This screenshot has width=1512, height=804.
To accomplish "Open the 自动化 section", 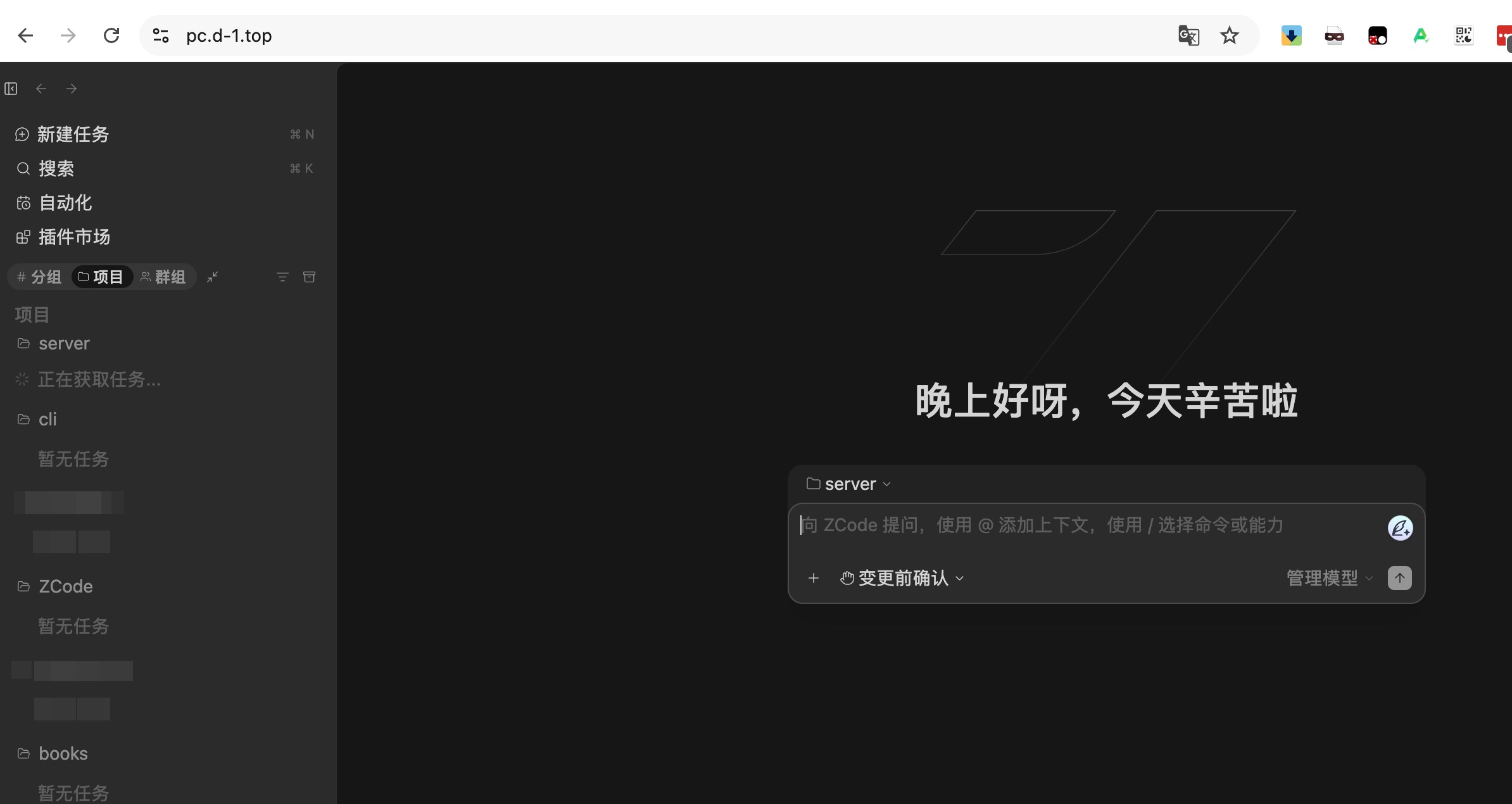I will (x=165, y=203).
